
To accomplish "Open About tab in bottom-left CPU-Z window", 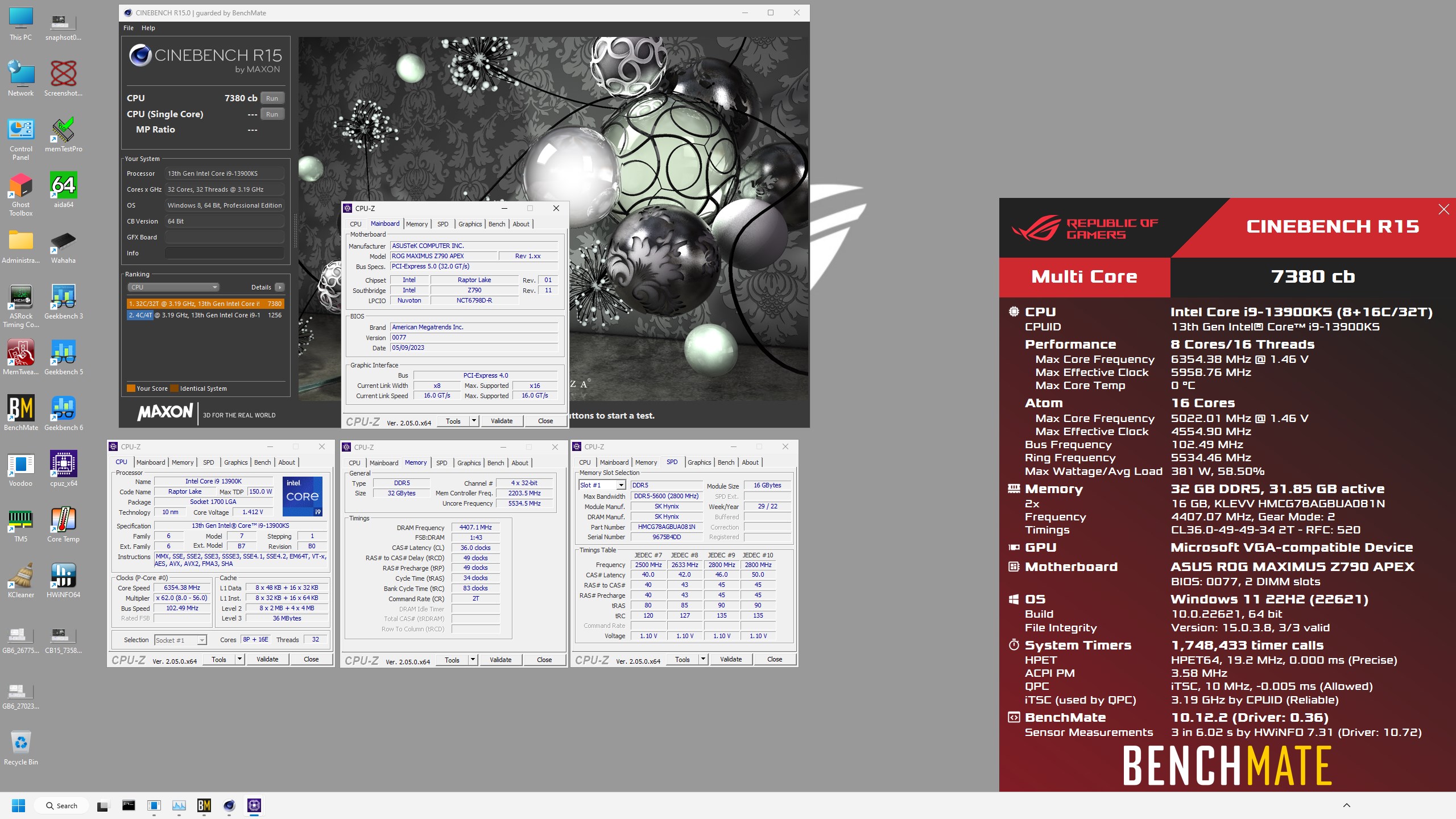I will (x=287, y=462).
